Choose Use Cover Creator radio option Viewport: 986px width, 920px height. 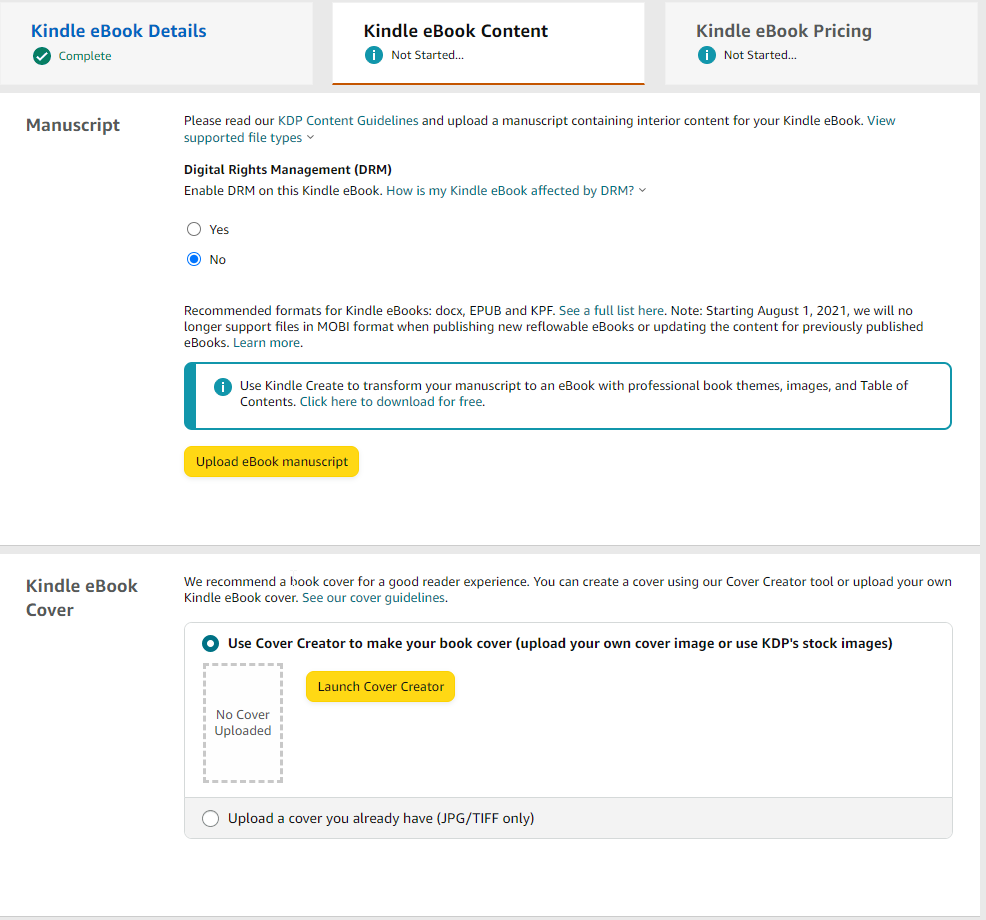[x=210, y=643]
